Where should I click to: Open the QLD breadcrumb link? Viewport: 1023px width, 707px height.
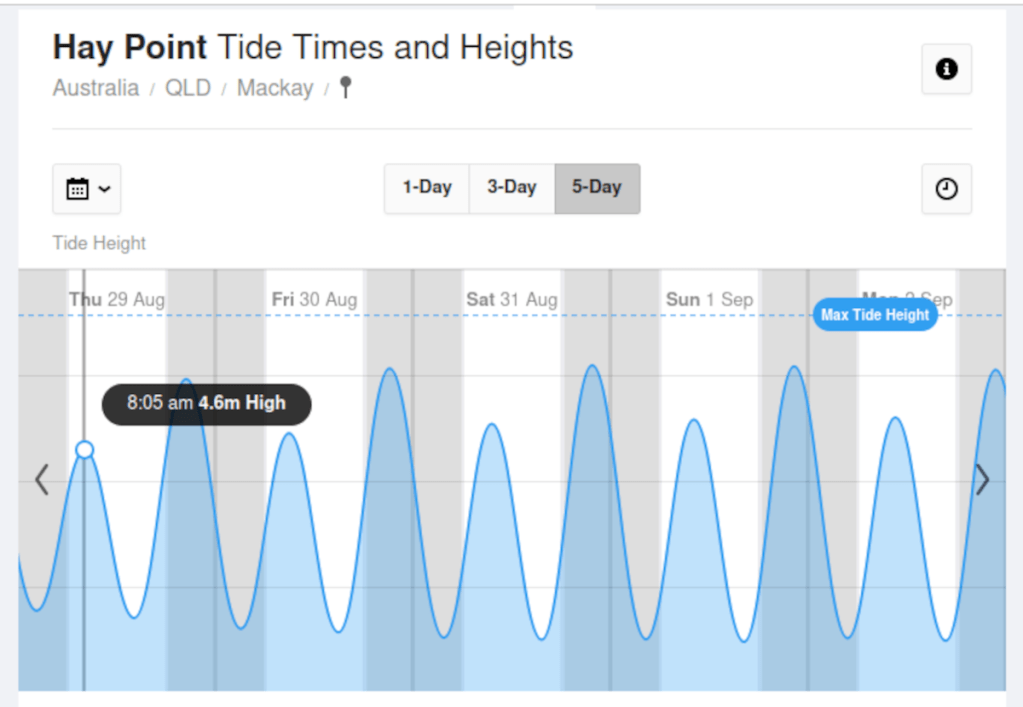[188, 88]
